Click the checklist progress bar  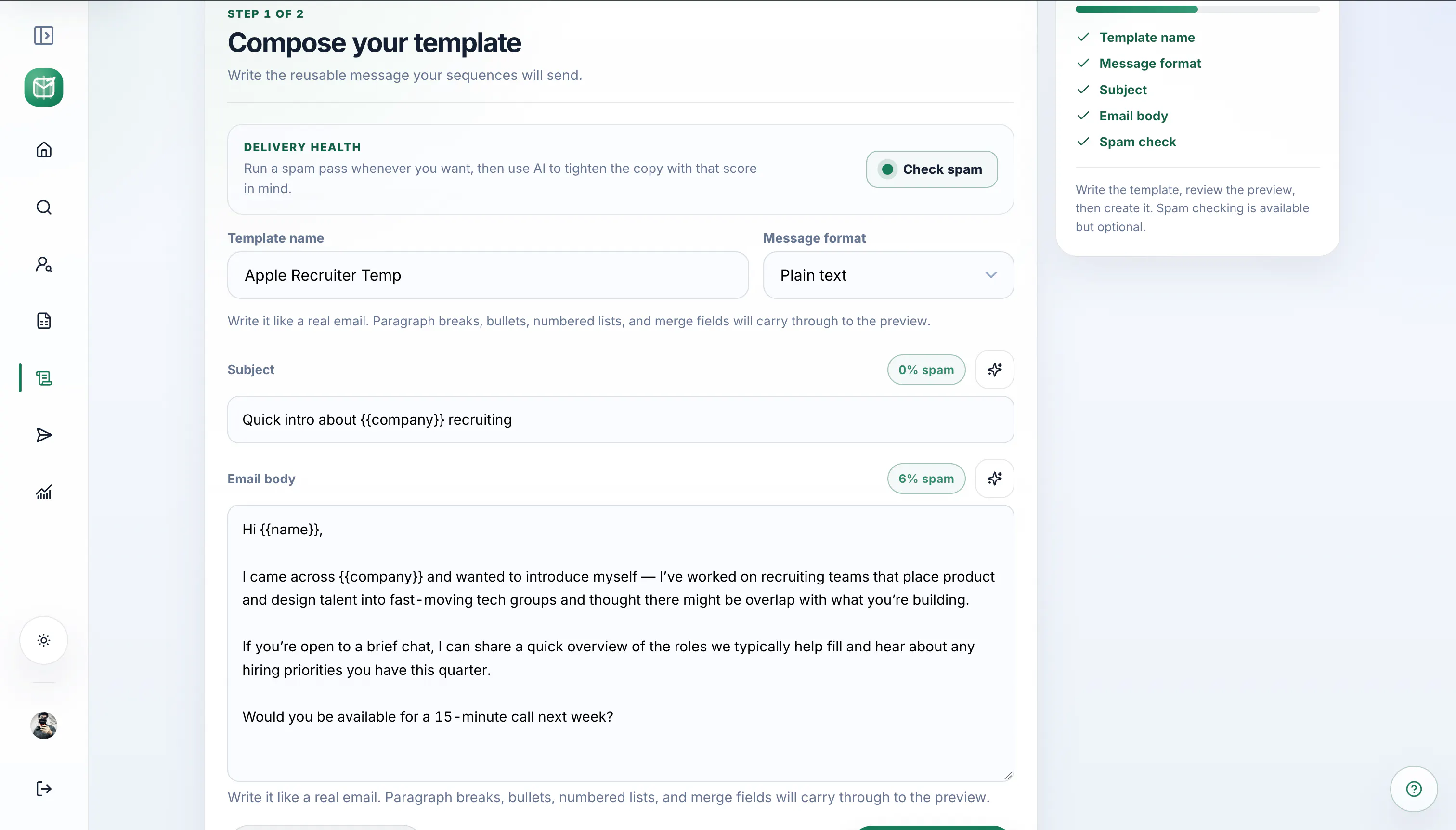tap(1197, 9)
